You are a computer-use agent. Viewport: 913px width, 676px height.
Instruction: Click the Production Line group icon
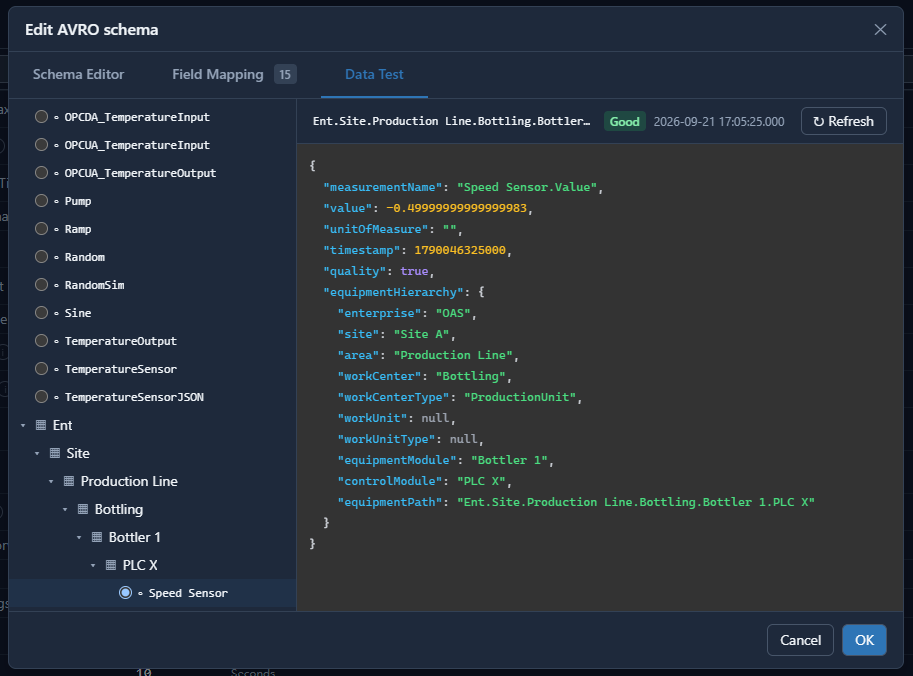[69, 481]
